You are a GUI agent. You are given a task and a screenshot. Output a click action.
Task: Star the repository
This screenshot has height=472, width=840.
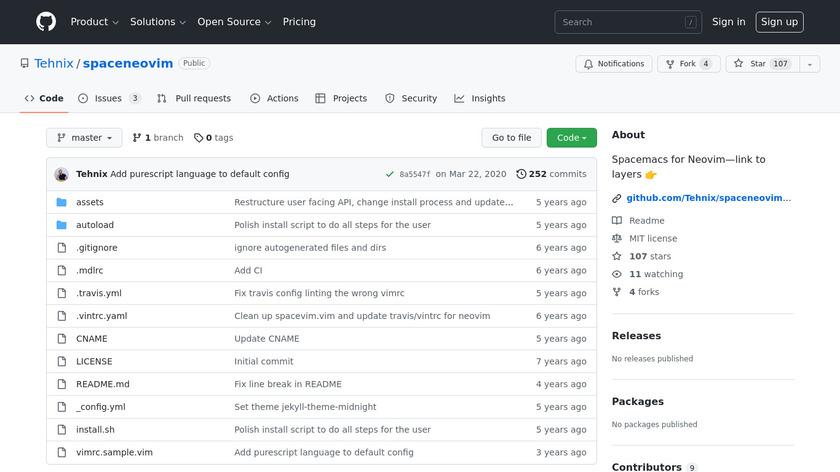click(762, 64)
